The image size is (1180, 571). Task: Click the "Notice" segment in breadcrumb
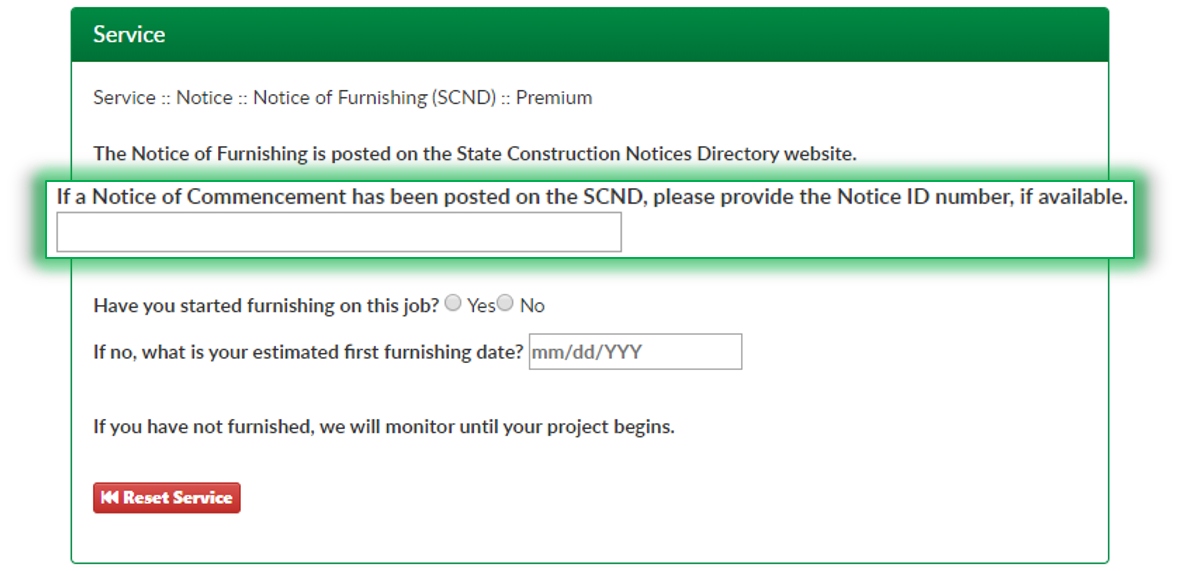[x=204, y=98]
